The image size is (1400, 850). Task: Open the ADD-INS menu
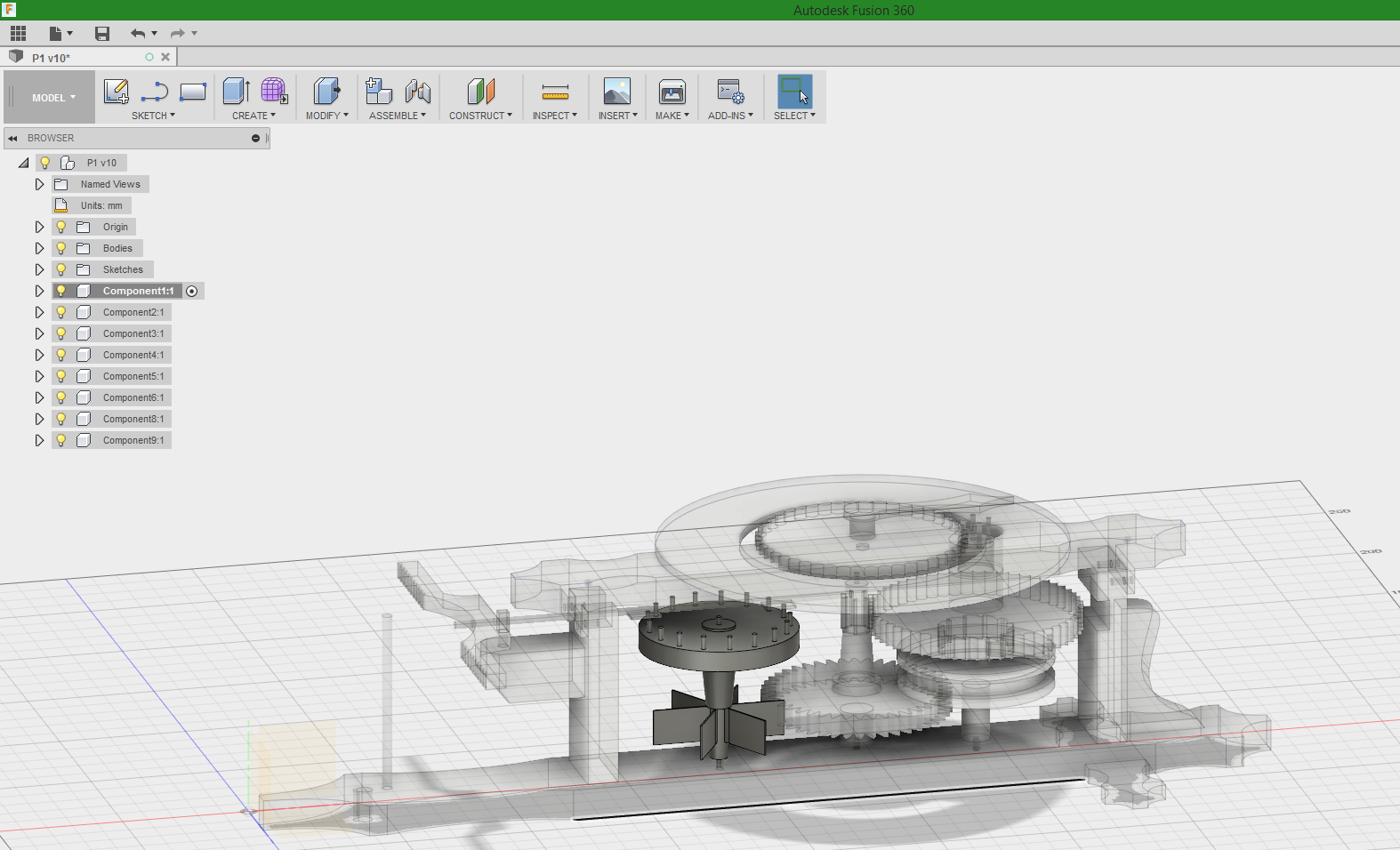[x=730, y=116]
